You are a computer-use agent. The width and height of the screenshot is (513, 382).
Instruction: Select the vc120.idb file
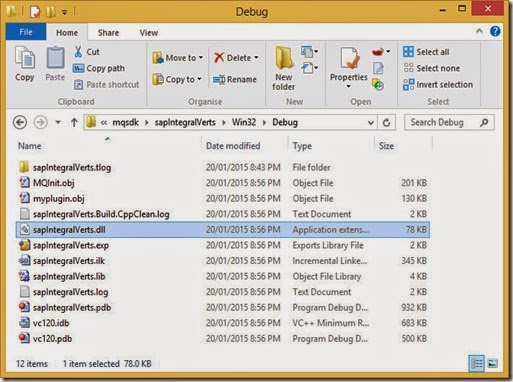223,323
